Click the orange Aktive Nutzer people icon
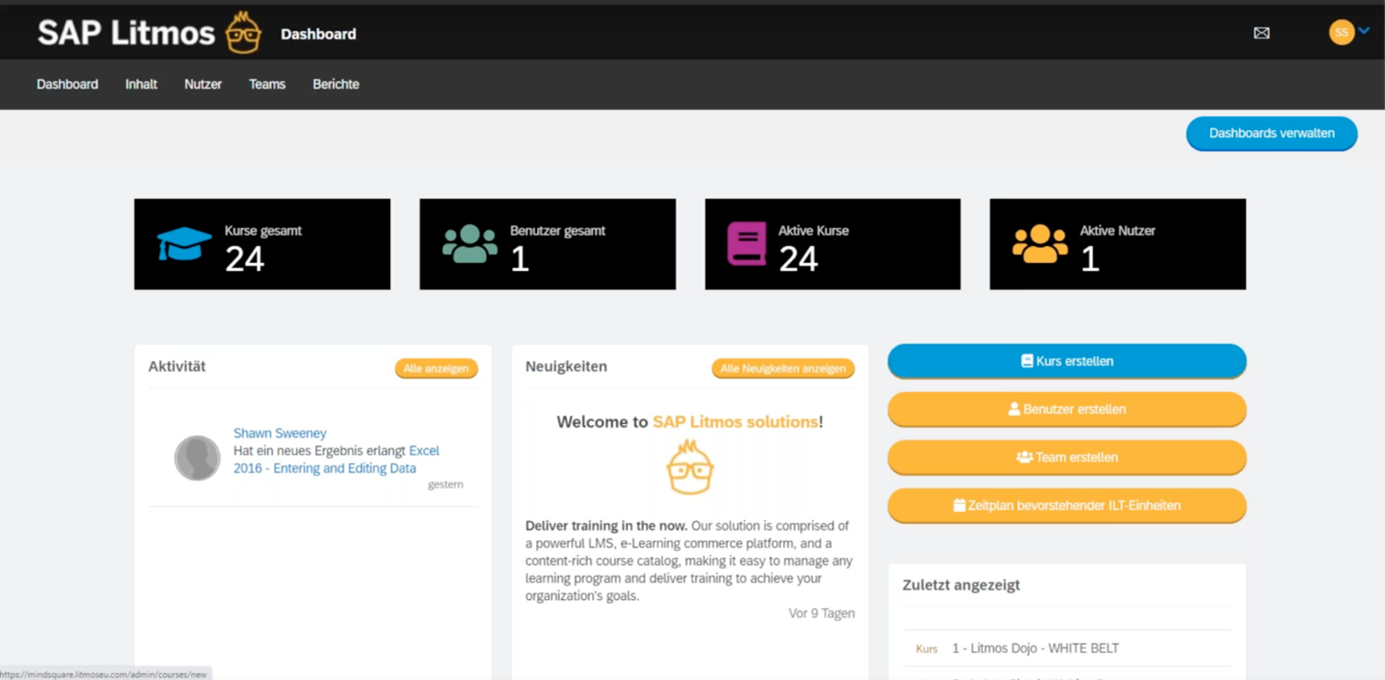1385x680 pixels. click(x=1040, y=244)
